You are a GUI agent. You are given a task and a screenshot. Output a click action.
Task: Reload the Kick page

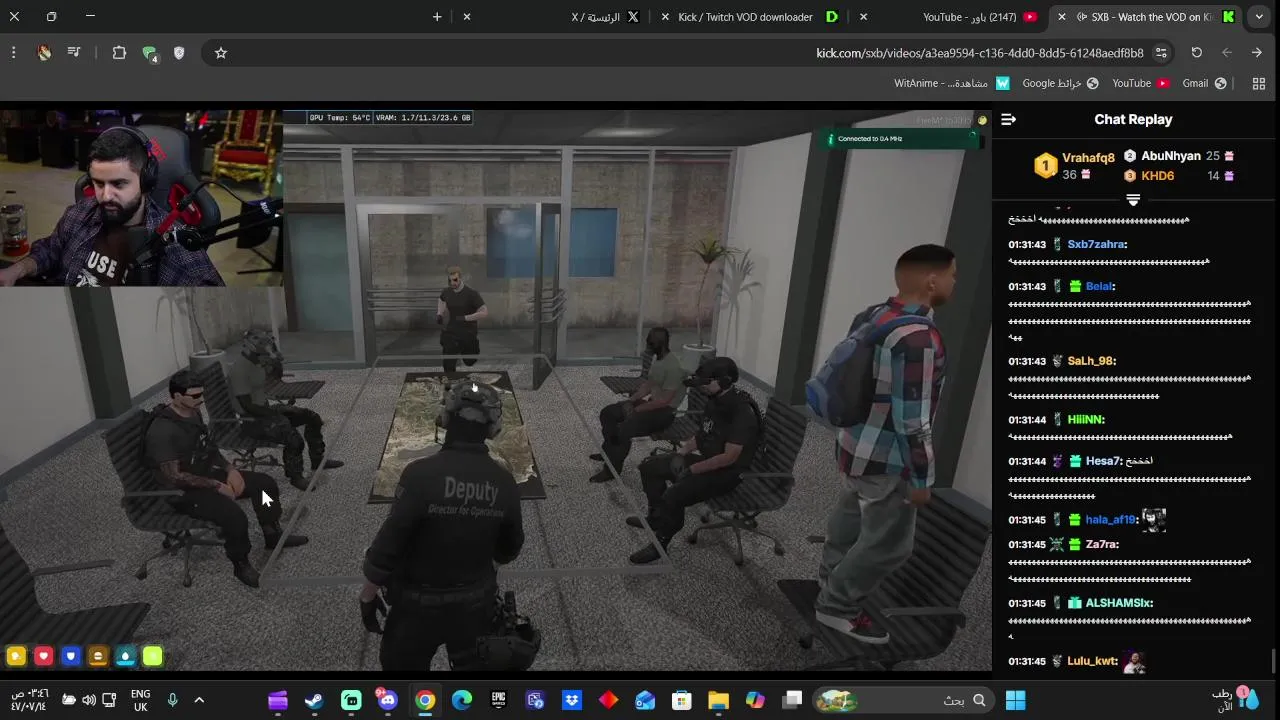[x=1196, y=53]
